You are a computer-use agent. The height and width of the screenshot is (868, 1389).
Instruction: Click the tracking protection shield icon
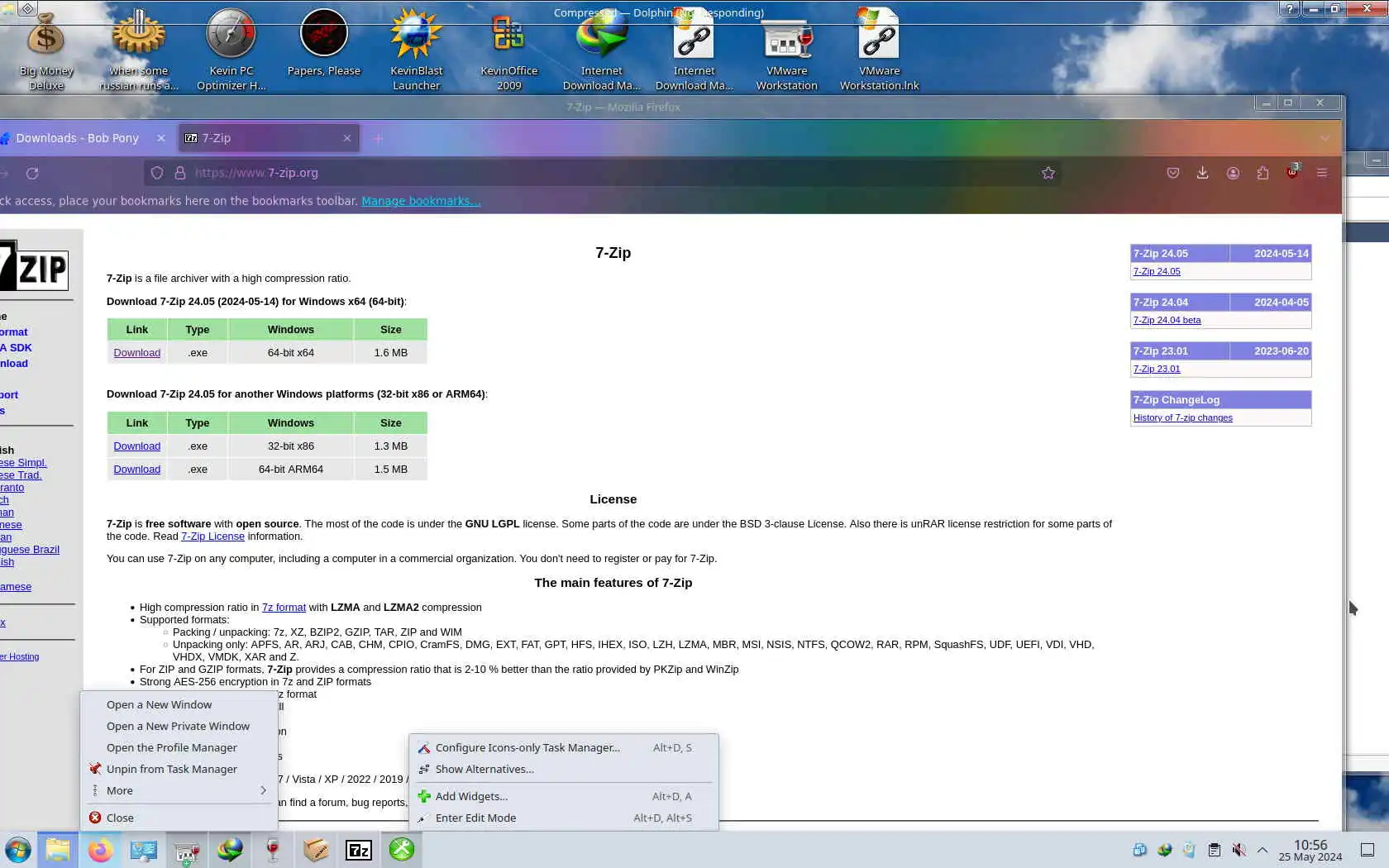(157, 173)
